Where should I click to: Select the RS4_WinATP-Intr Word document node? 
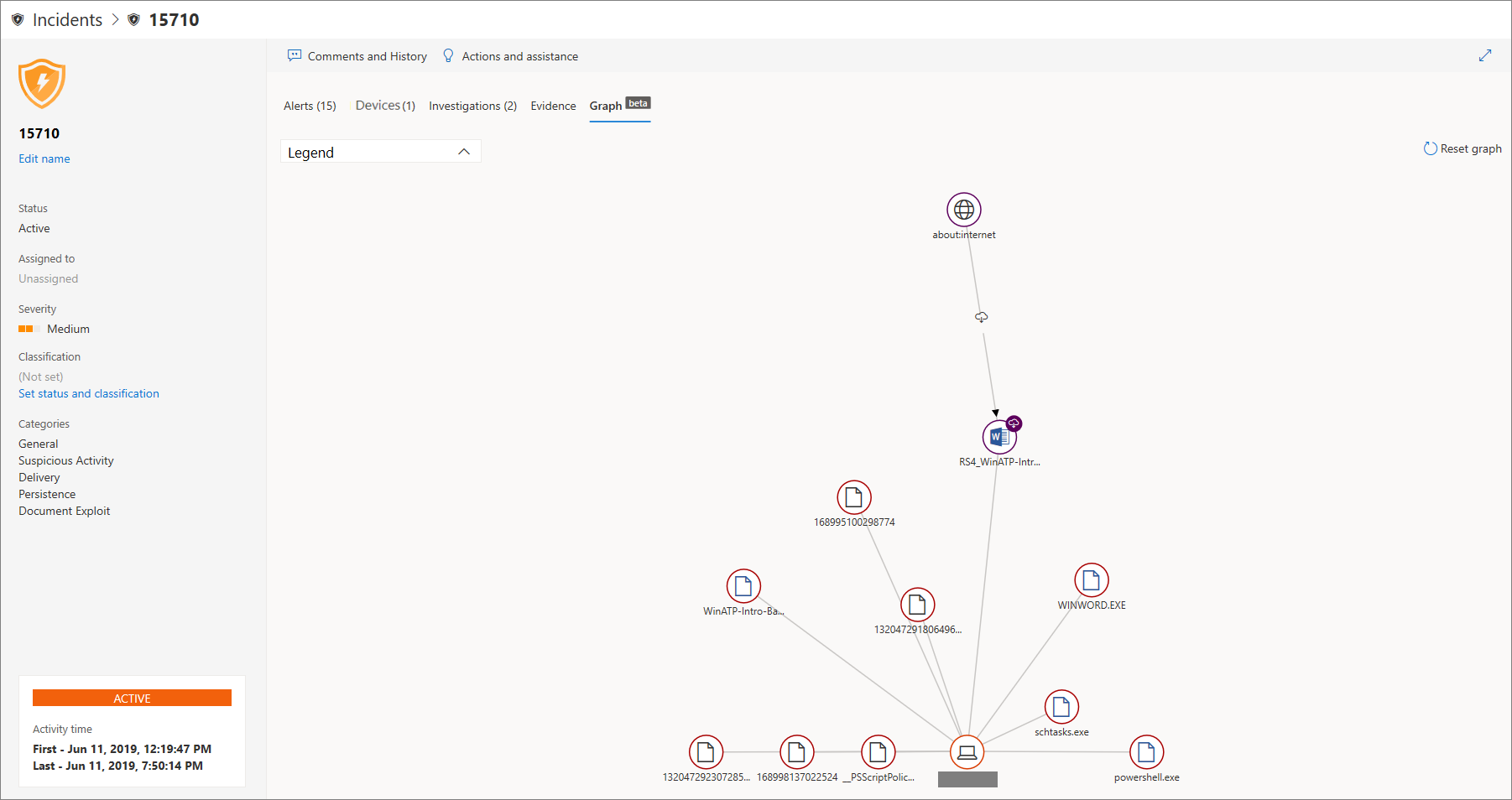click(x=998, y=437)
